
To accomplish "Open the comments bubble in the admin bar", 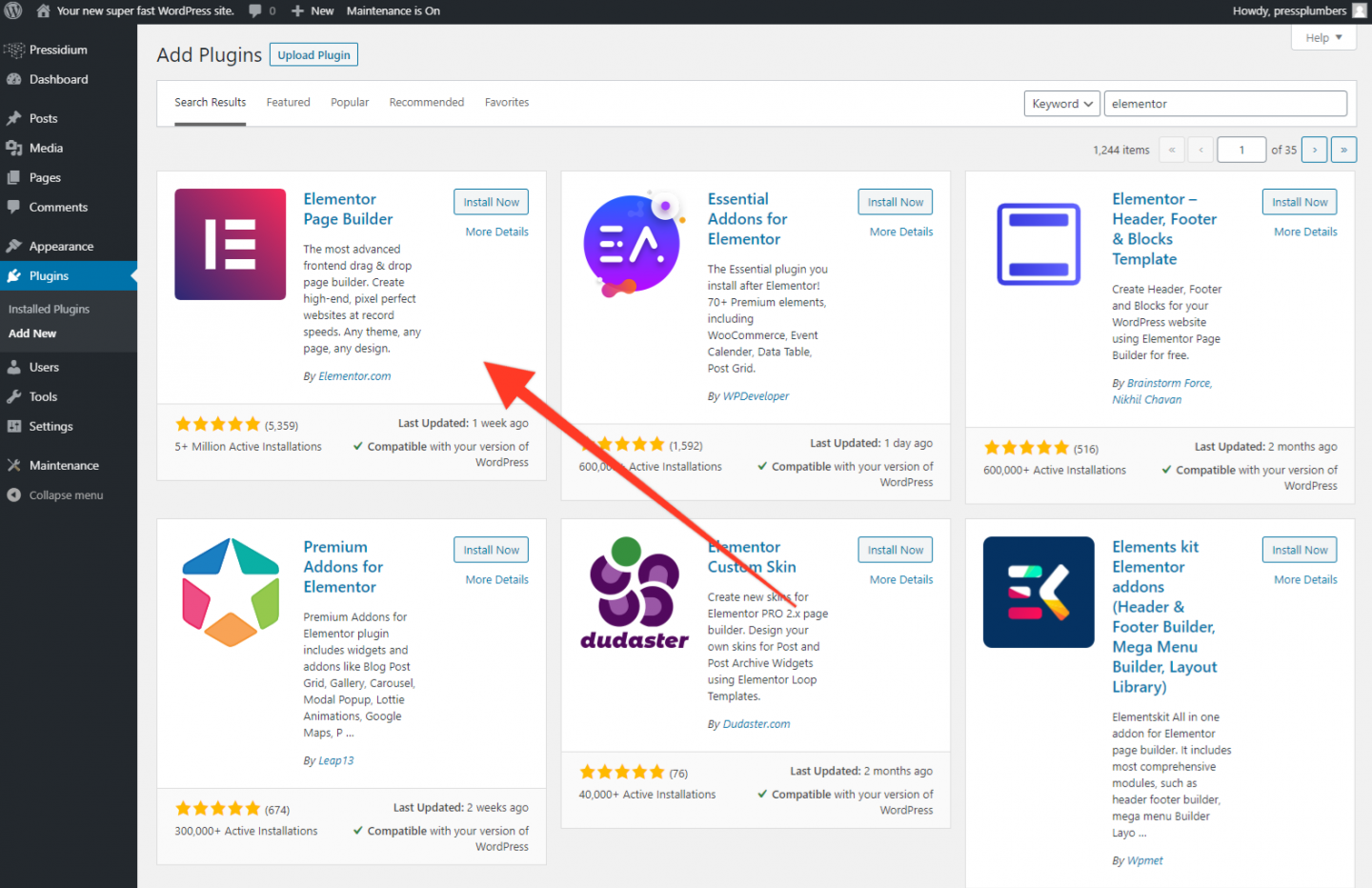I will (x=255, y=11).
